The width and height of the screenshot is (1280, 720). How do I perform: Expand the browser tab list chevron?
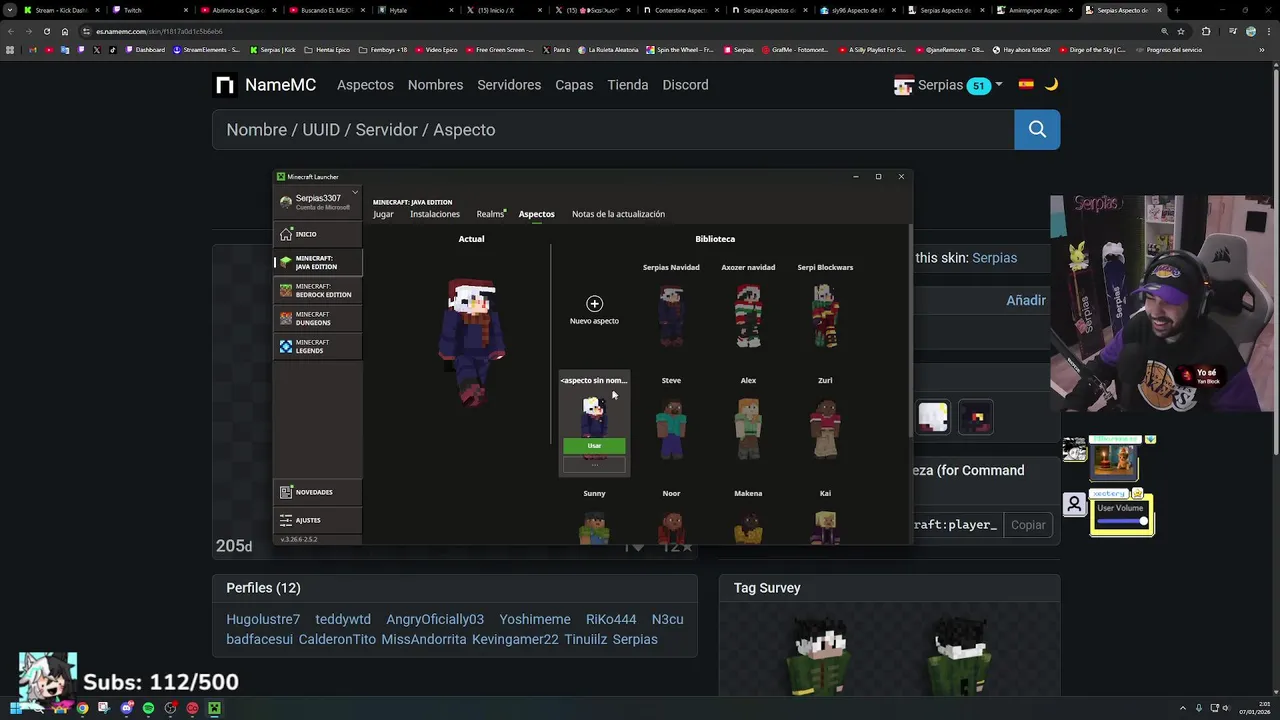coord(10,10)
